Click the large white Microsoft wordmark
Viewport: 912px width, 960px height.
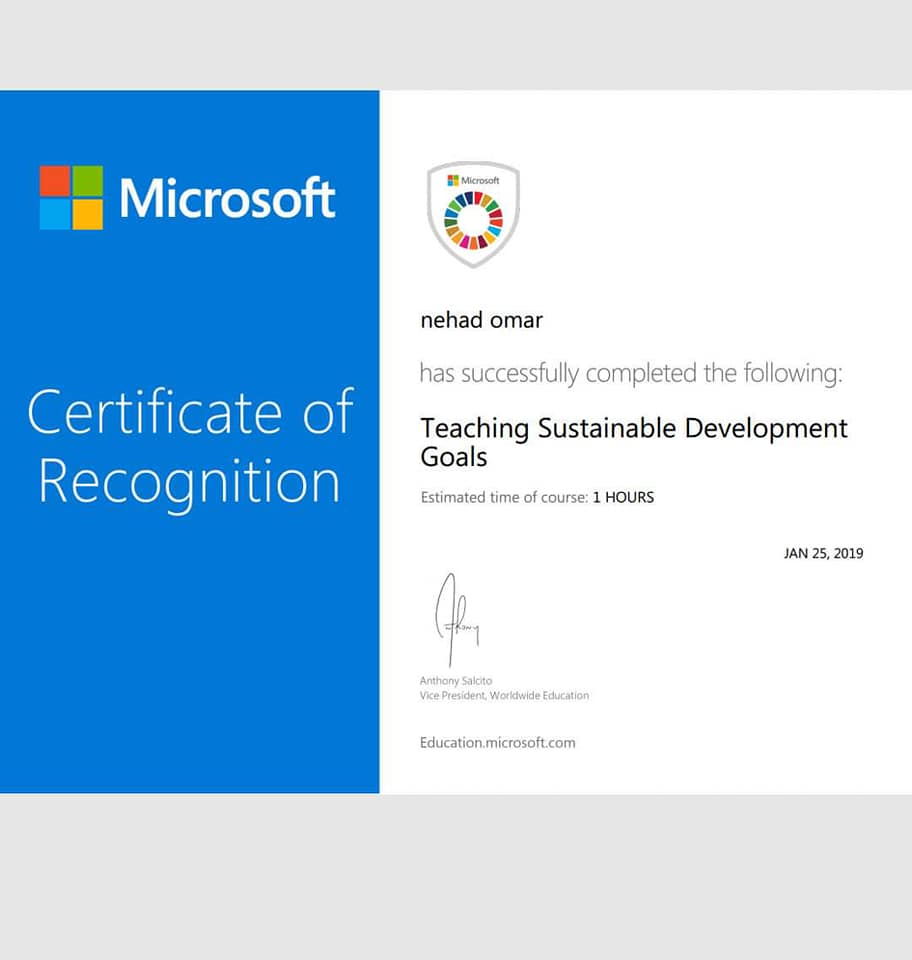tap(227, 198)
